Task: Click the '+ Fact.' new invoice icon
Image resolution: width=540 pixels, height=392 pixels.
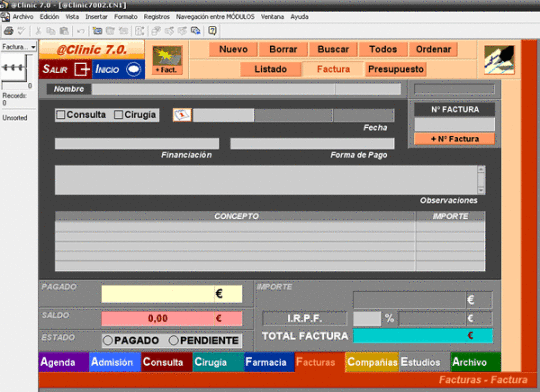Action: click(167, 60)
